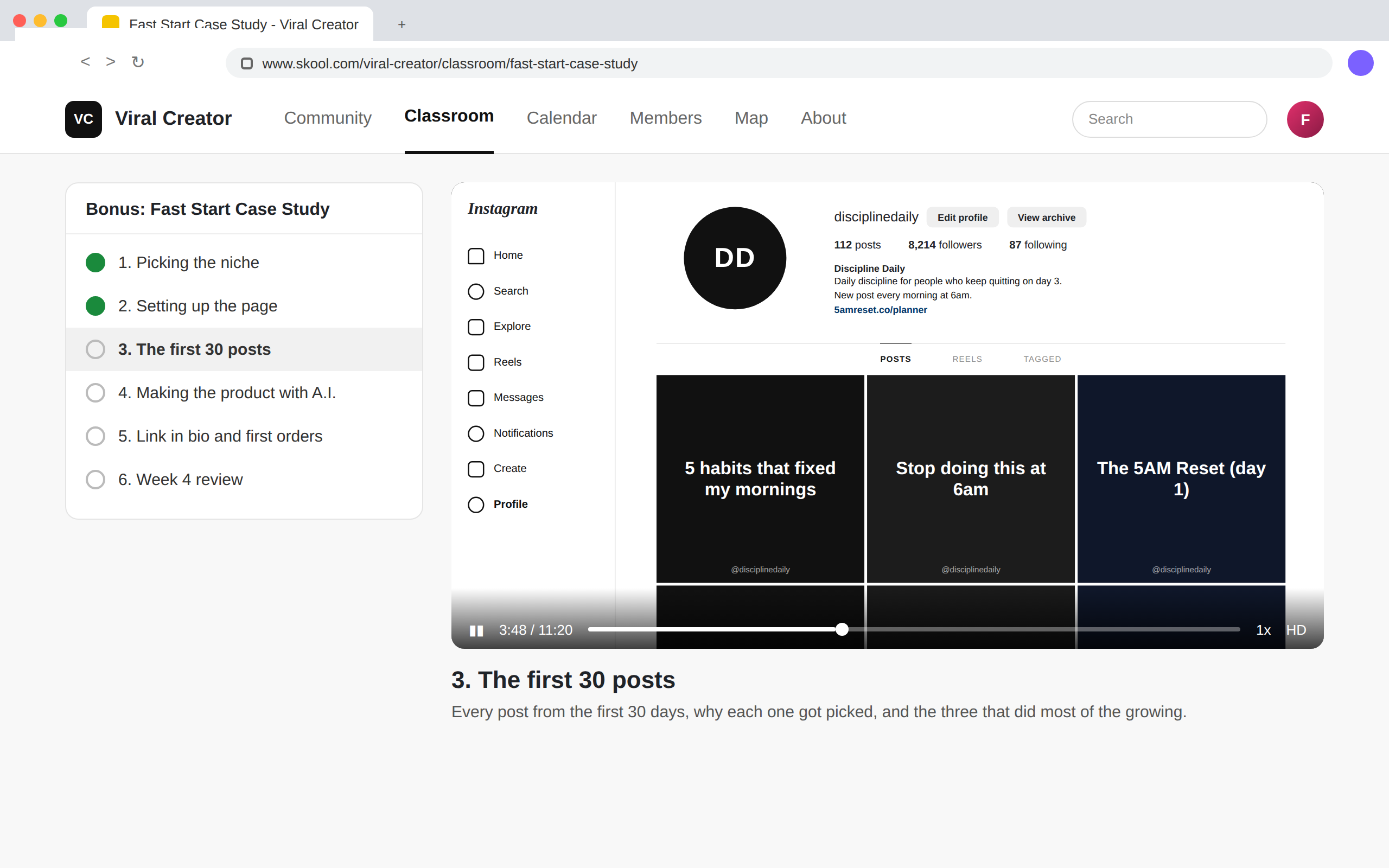Click the 112 posts count
The image size is (1389, 868).
(x=857, y=245)
